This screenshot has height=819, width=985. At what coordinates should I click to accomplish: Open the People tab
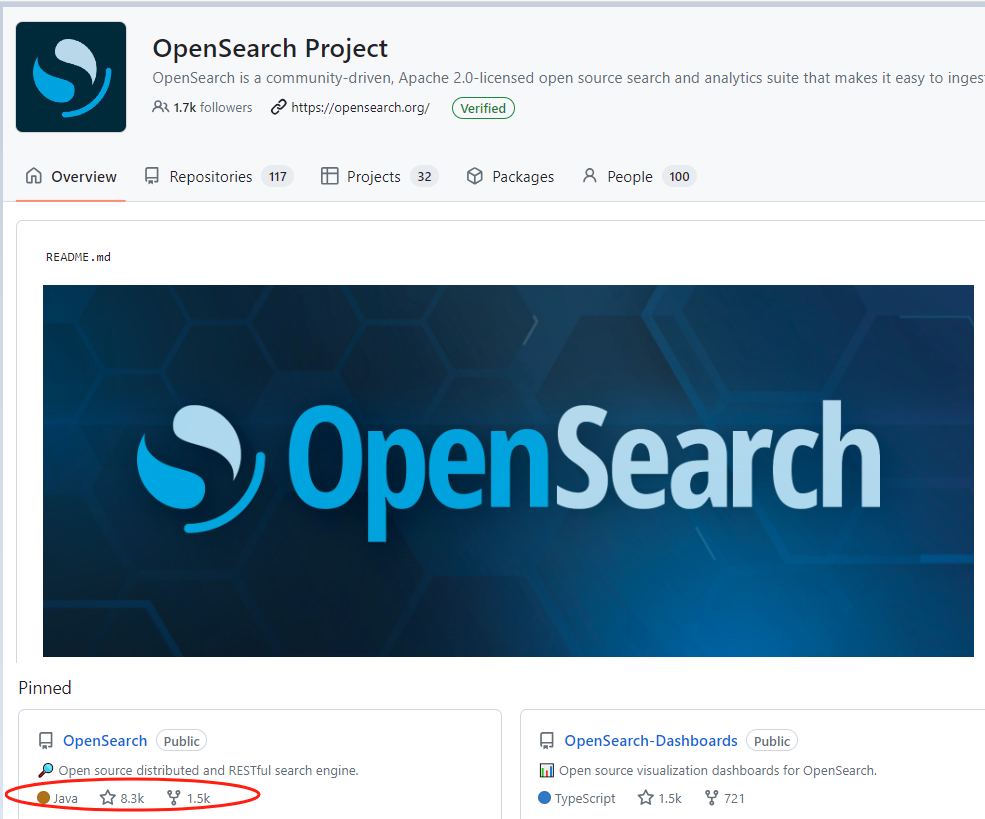click(639, 176)
